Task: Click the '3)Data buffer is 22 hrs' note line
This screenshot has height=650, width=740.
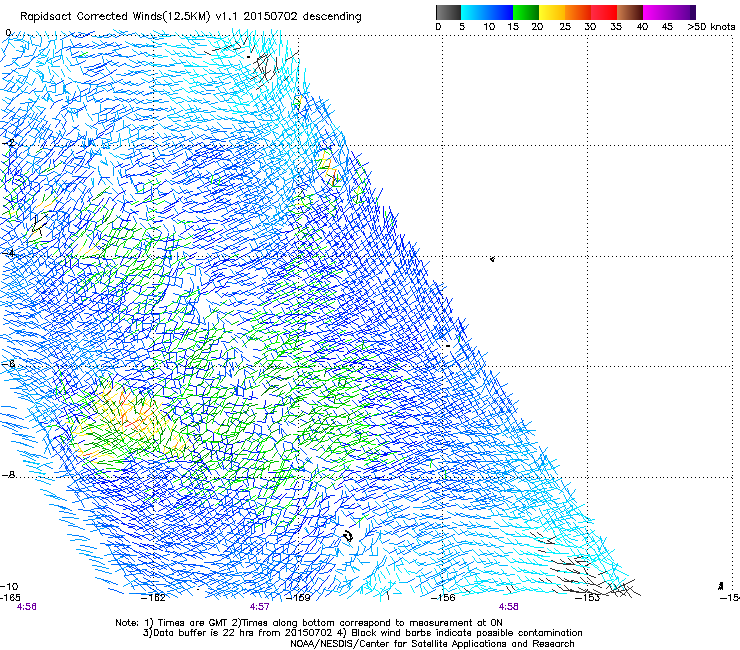Action: pyautogui.click(x=362, y=633)
